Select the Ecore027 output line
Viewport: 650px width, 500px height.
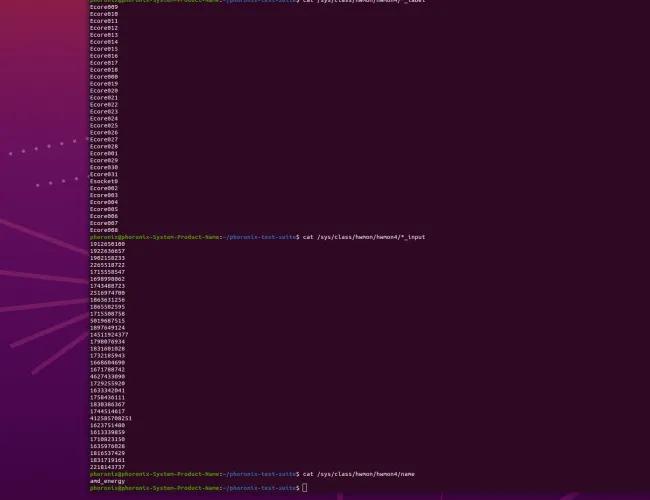[104, 140]
